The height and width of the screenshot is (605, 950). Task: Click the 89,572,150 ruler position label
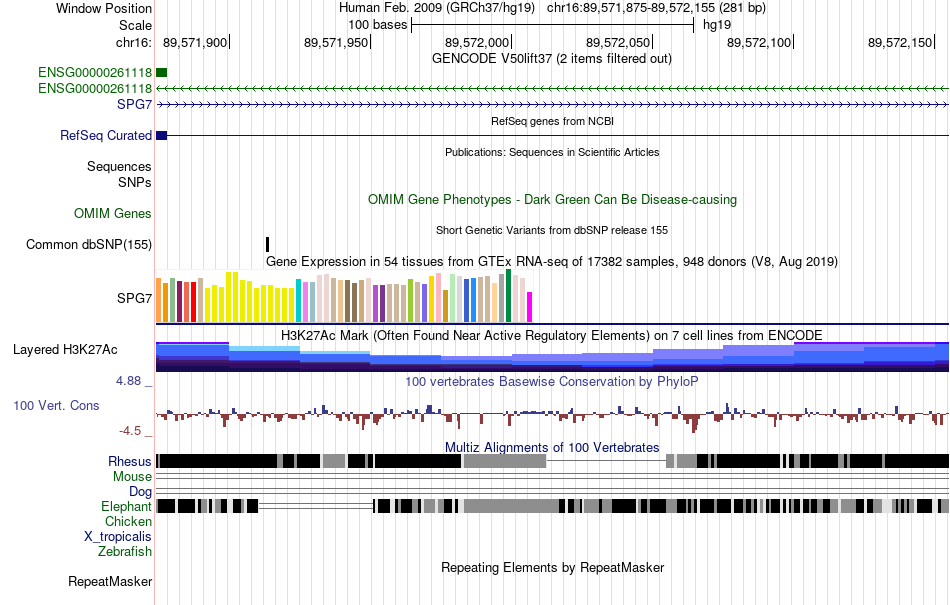click(x=900, y=42)
